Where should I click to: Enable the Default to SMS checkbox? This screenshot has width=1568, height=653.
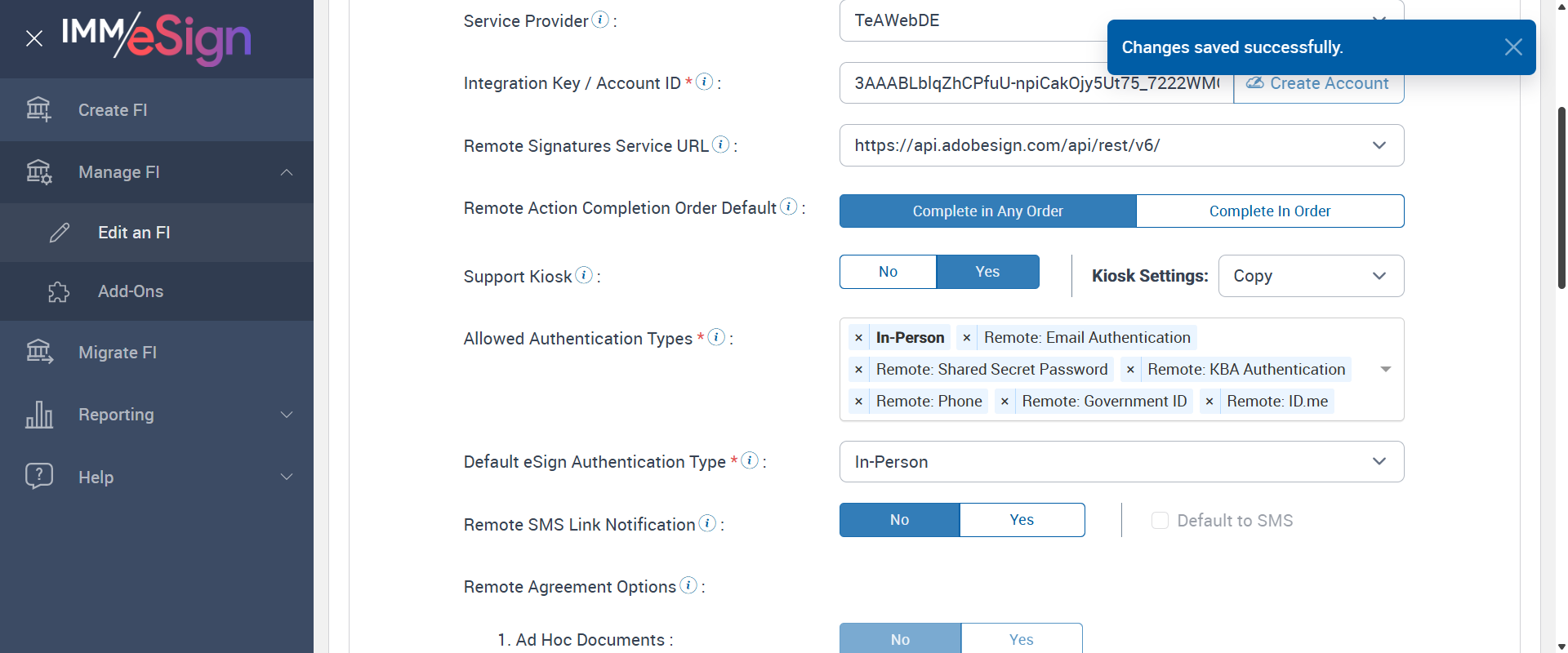click(1160, 521)
